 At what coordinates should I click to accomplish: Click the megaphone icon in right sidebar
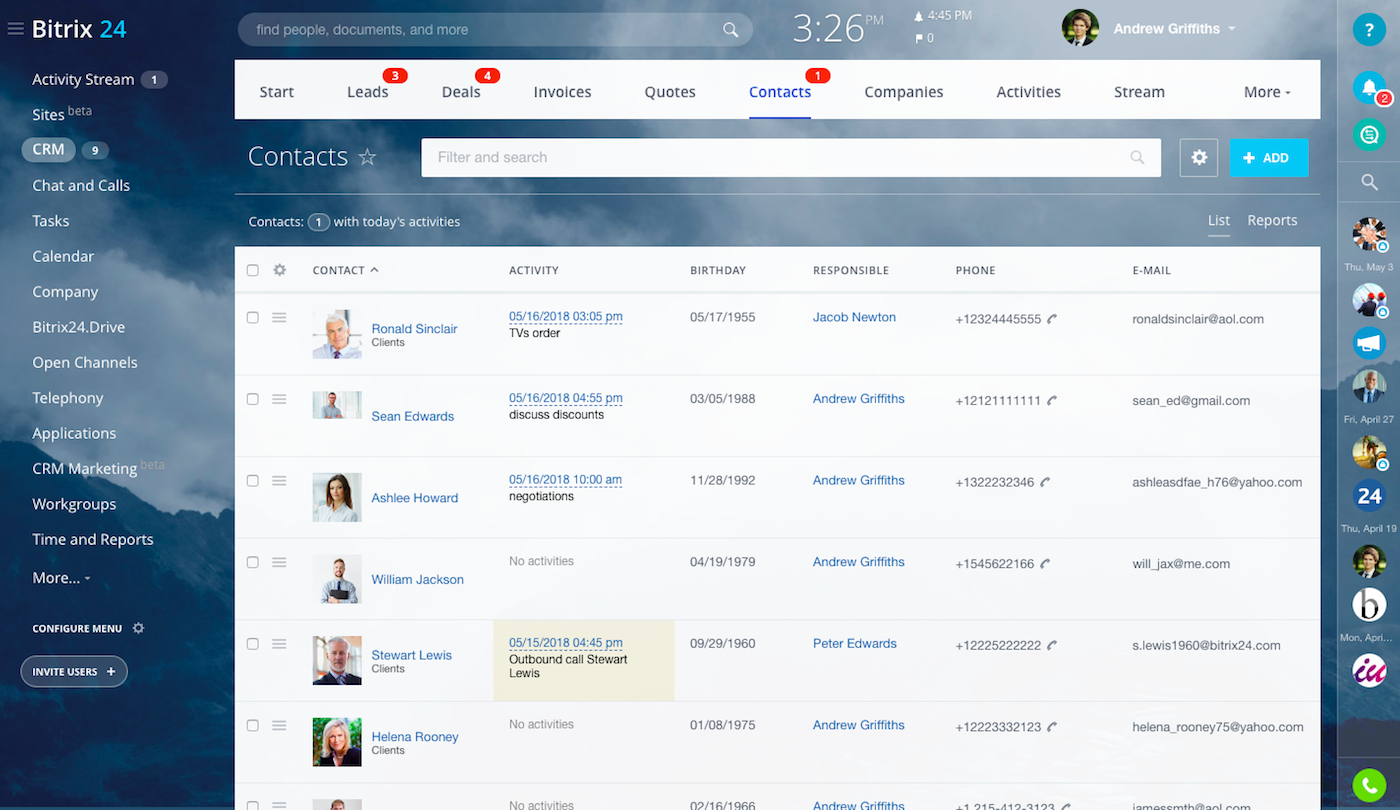(1368, 343)
